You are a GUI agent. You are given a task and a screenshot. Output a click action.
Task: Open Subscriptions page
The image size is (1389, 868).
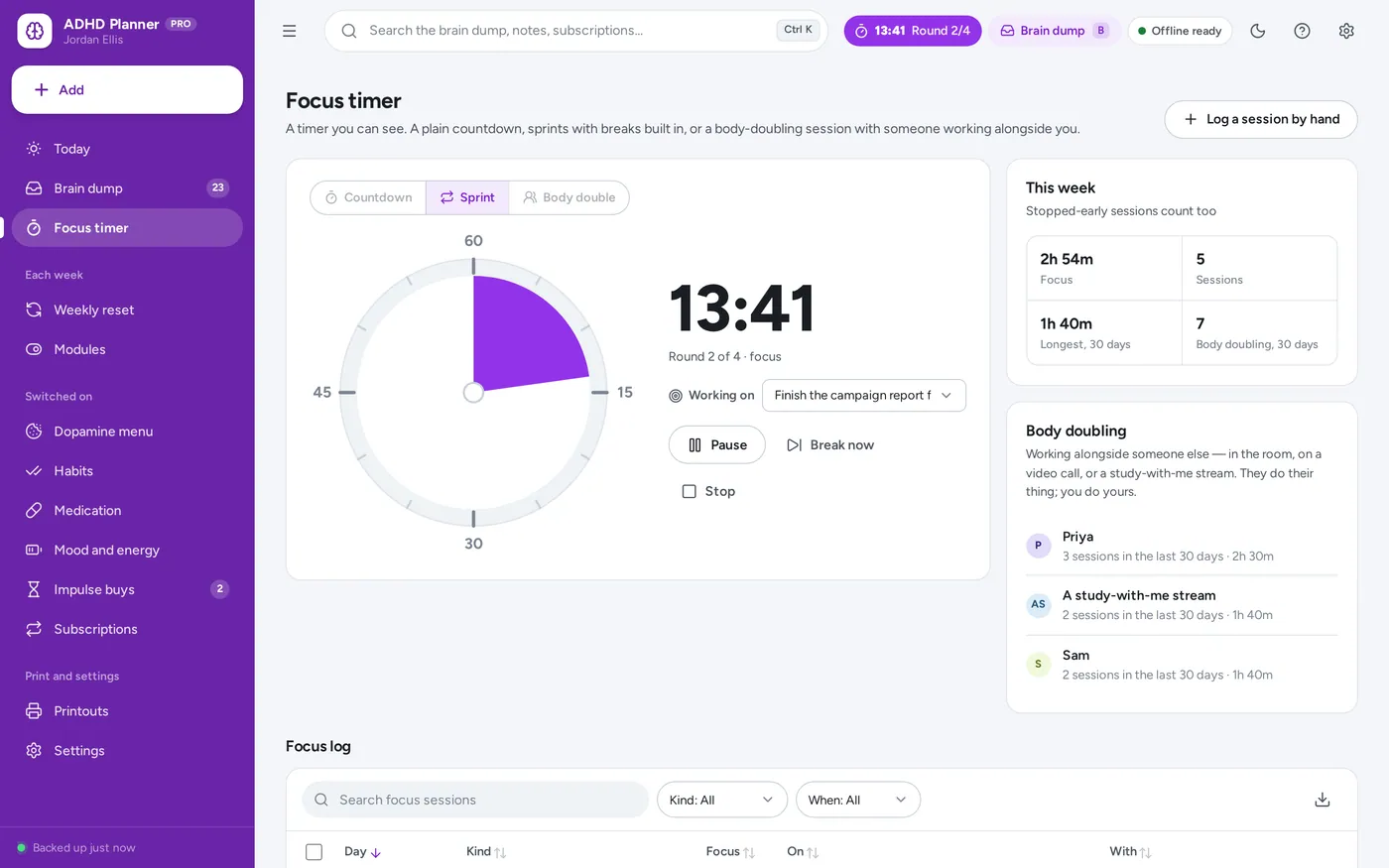pyautogui.click(x=127, y=629)
